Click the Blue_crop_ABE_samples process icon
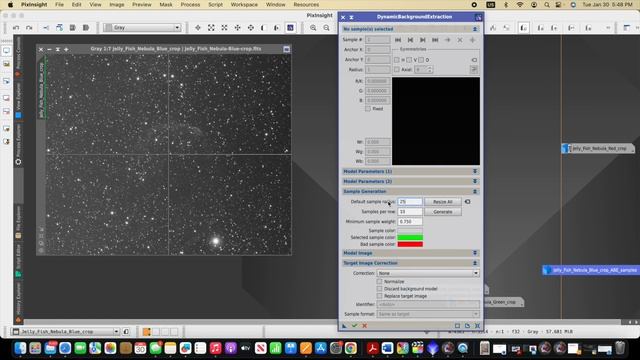The image size is (640, 360). 591,270
